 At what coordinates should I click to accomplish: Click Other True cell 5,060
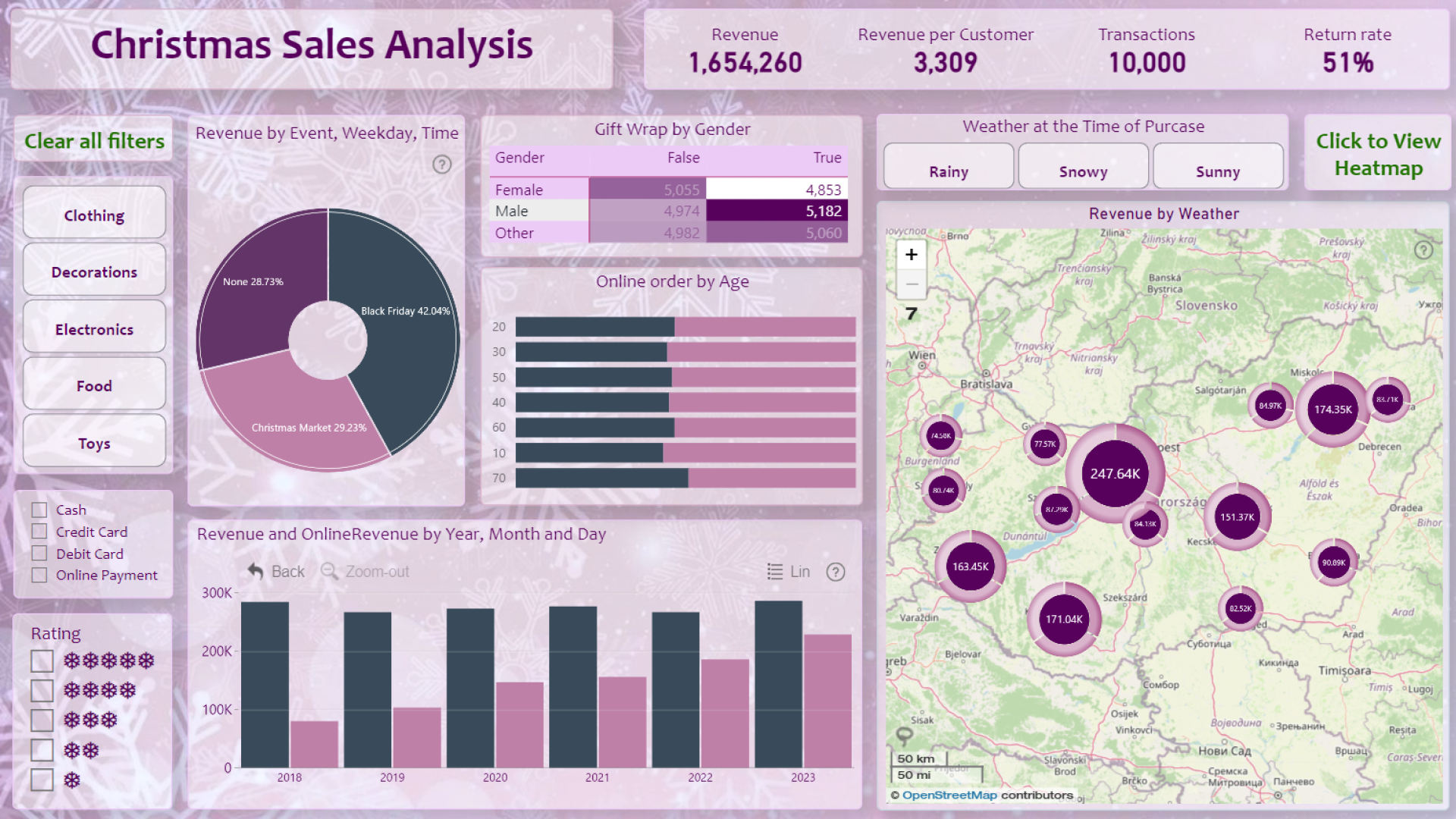[x=777, y=233]
